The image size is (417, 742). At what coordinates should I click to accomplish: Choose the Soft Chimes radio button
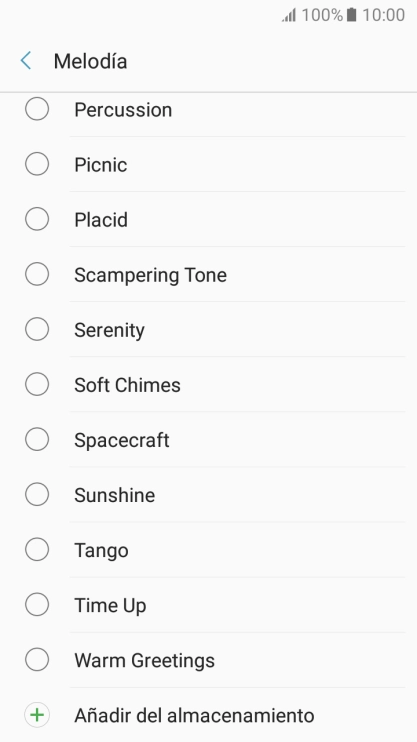pyautogui.click(x=37, y=384)
